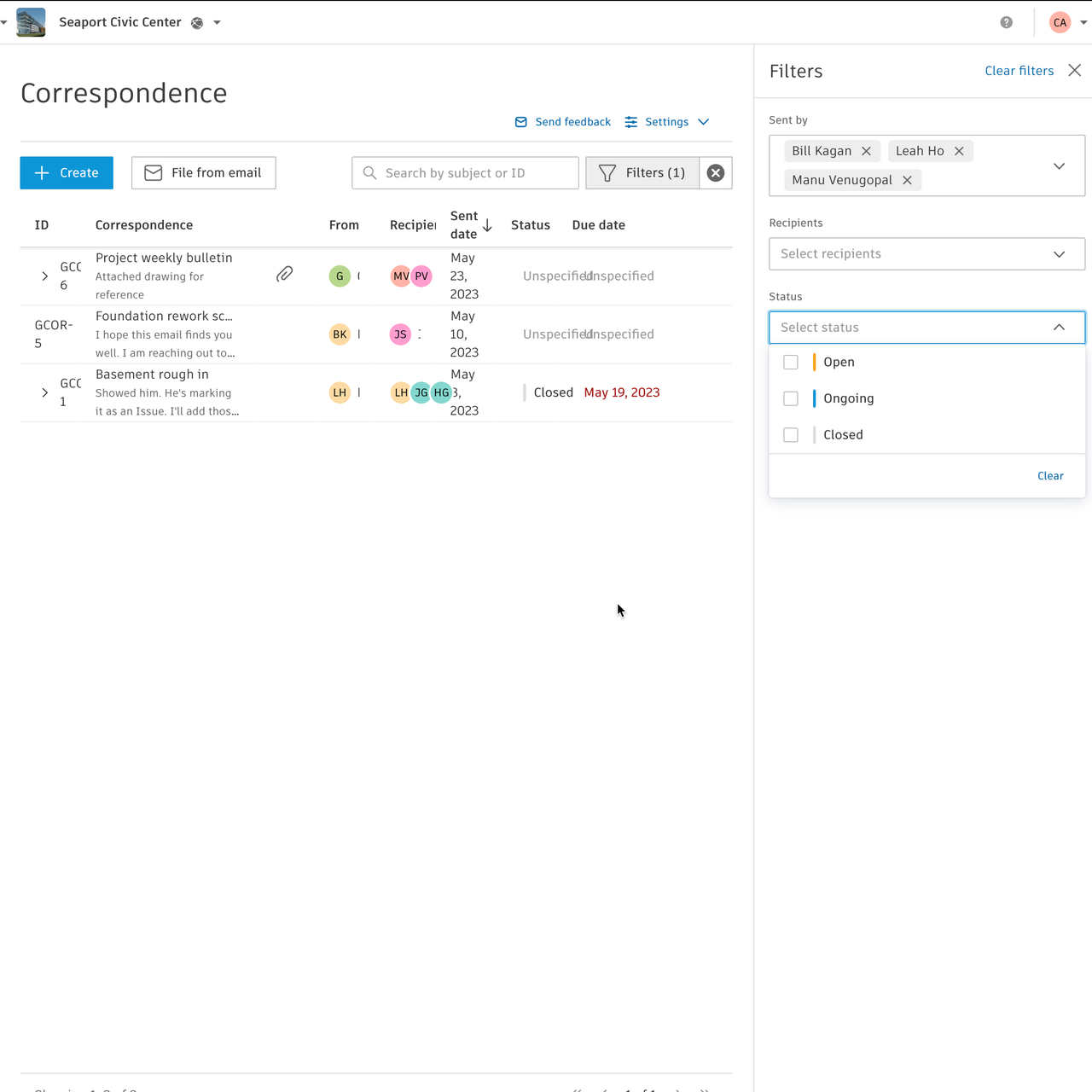Viewport: 1092px width, 1092px height.
Task: Click the Sent date sort arrow
Action: click(x=488, y=225)
